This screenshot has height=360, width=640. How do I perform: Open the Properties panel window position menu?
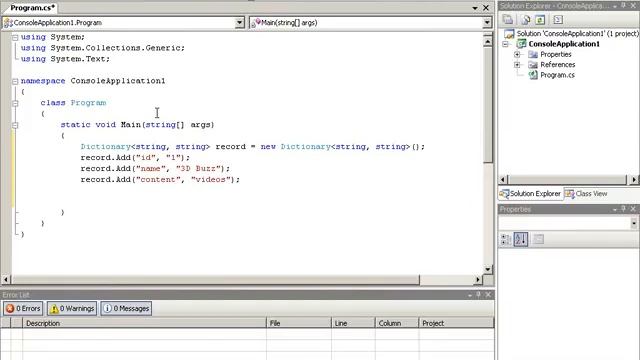click(x=615, y=209)
